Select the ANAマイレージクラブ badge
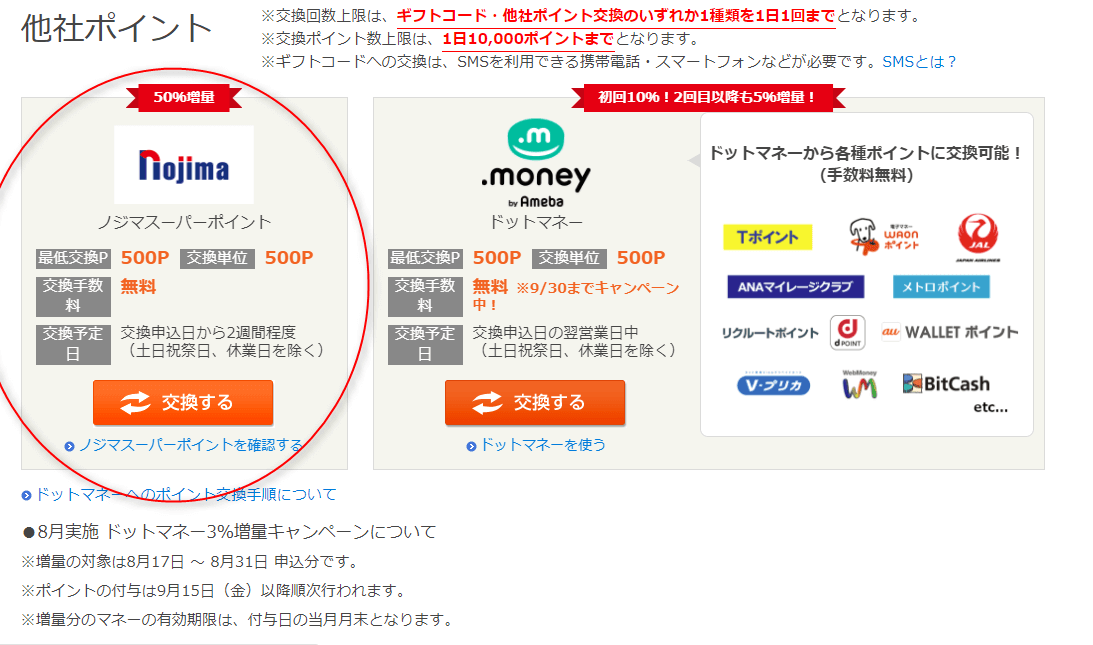 (795, 287)
